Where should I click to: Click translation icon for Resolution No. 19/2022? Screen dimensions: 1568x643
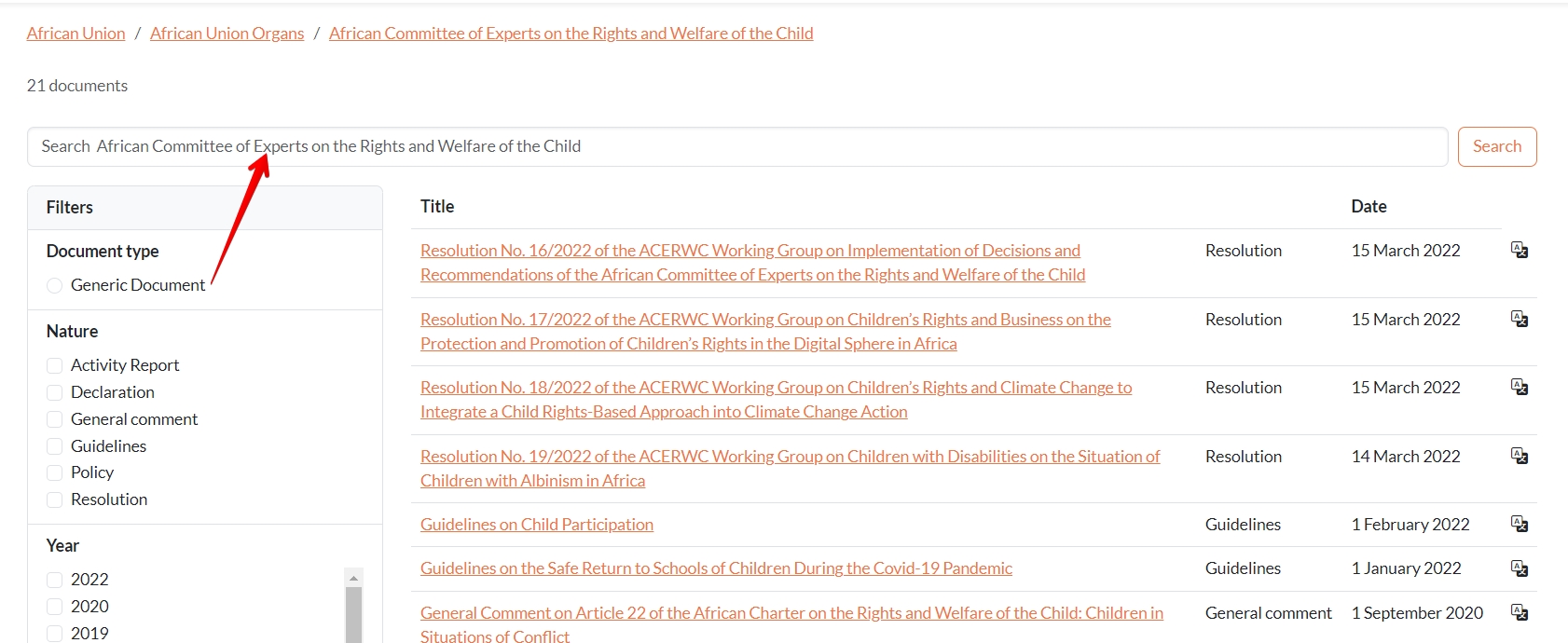pyautogui.click(x=1519, y=456)
